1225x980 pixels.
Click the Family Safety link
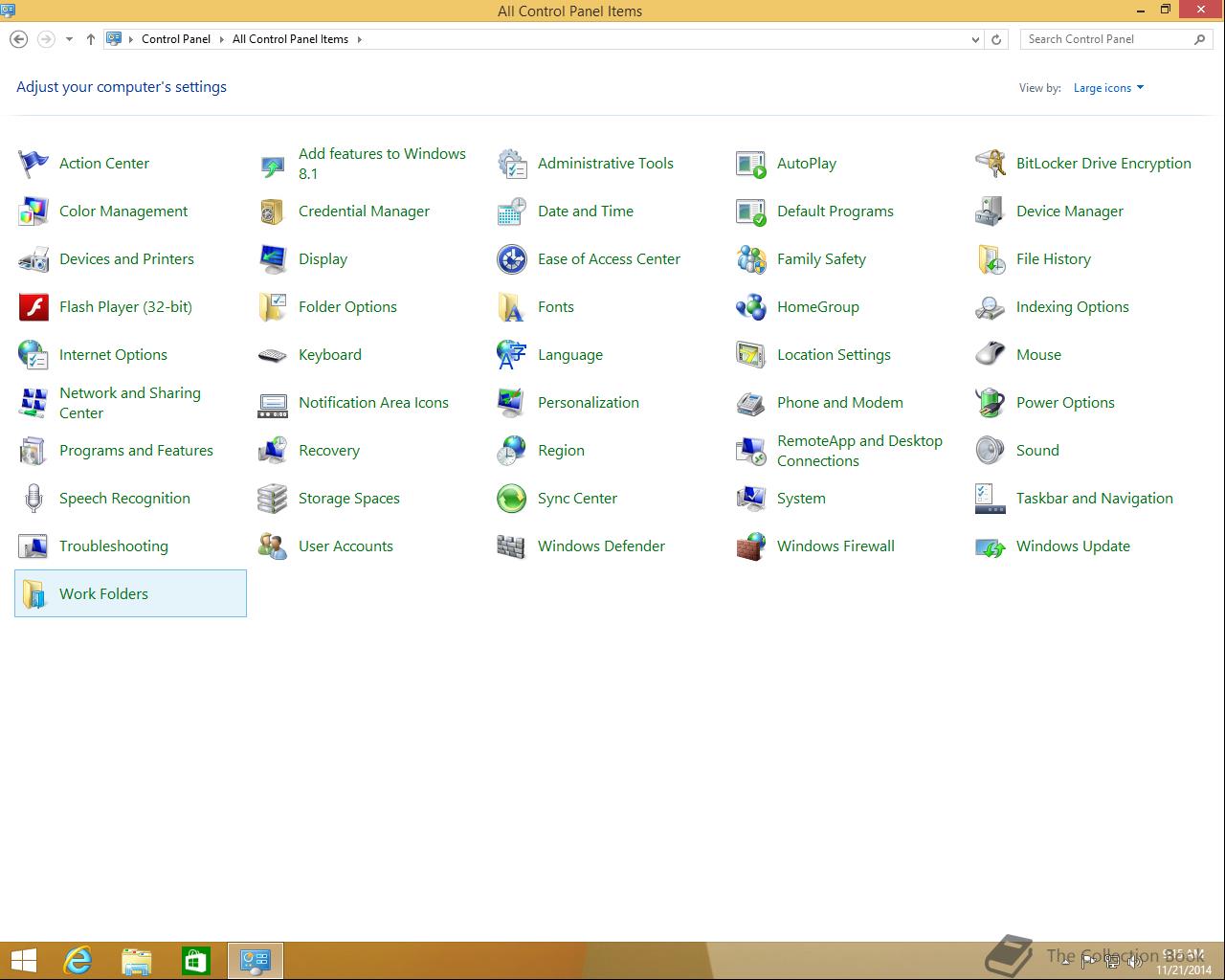tap(821, 259)
